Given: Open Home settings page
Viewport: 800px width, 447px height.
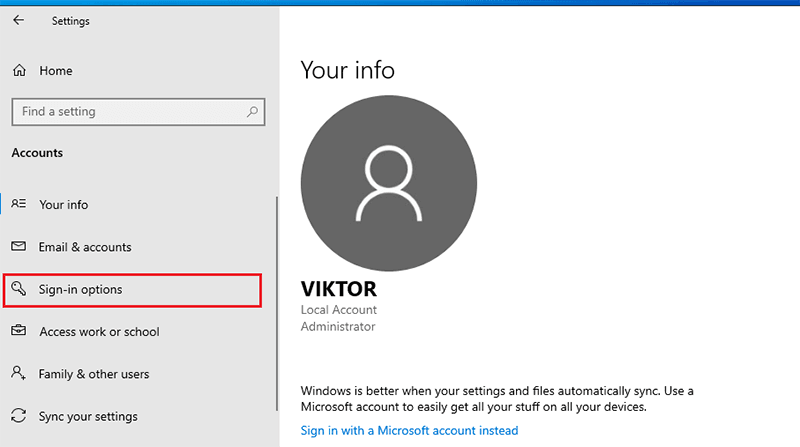Looking at the screenshot, I should point(56,71).
